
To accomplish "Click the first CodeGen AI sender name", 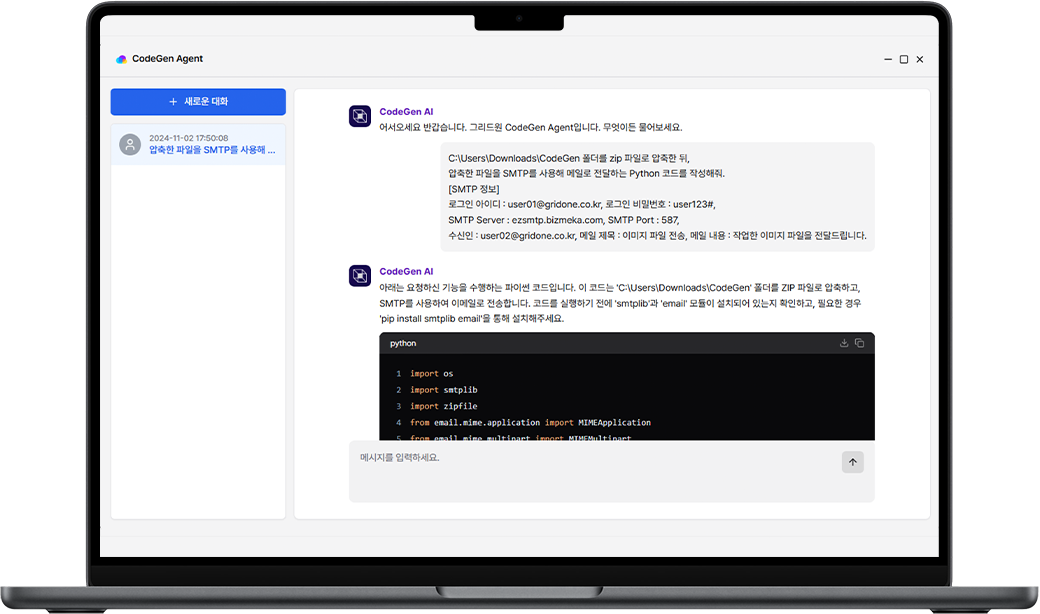I will 406,111.
